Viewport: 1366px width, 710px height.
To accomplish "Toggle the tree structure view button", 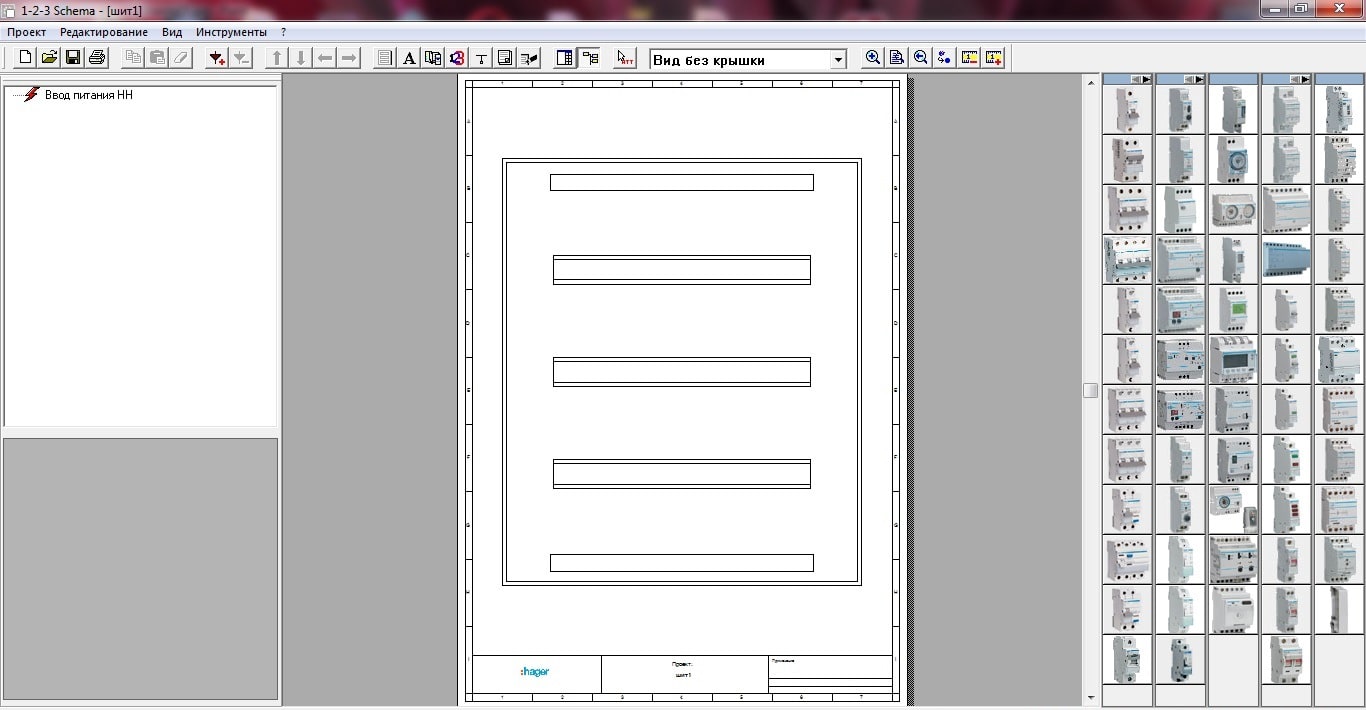I will pos(590,58).
